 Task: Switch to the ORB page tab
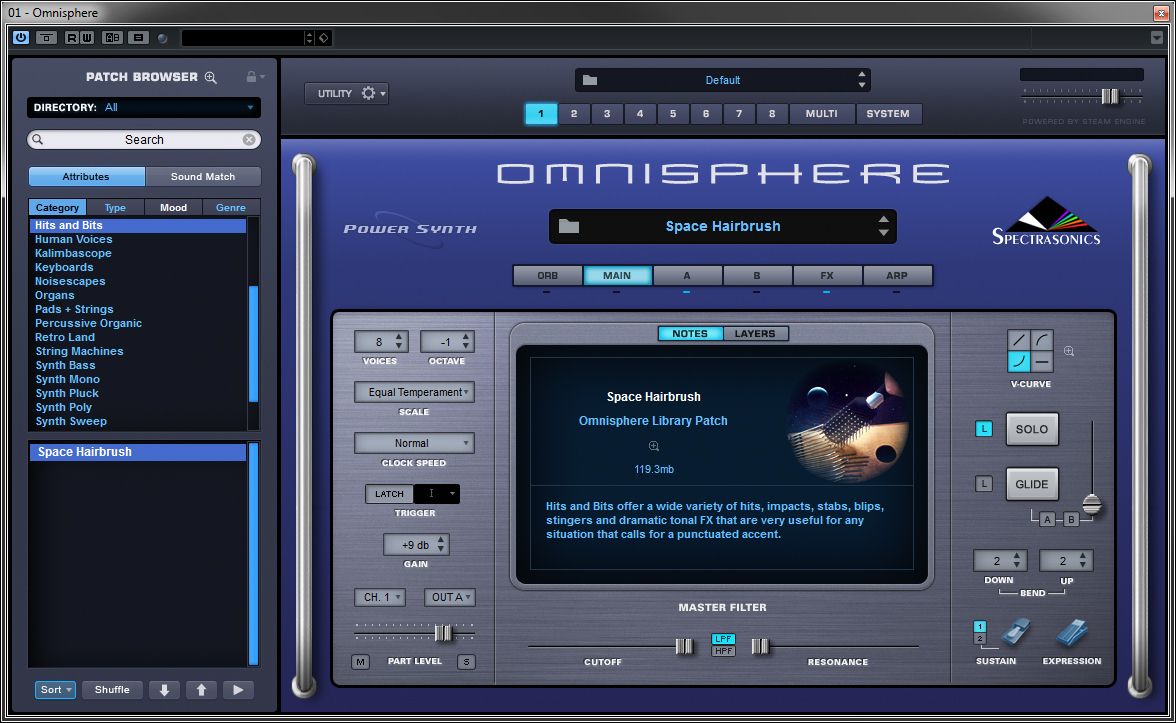click(548, 275)
